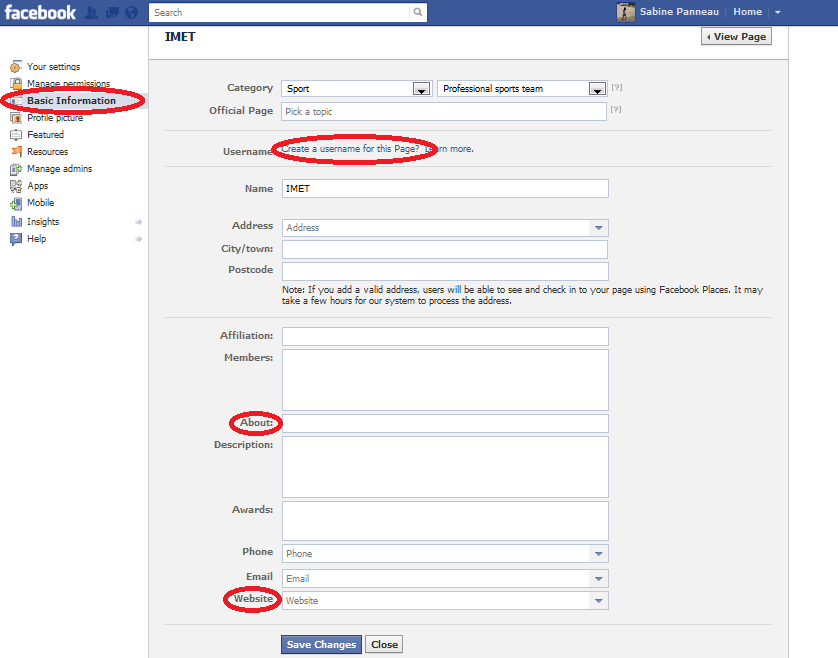The image size is (838, 658).
Task: Click Official Page topic field
Action: pyautogui.click(x=444, y=111)
